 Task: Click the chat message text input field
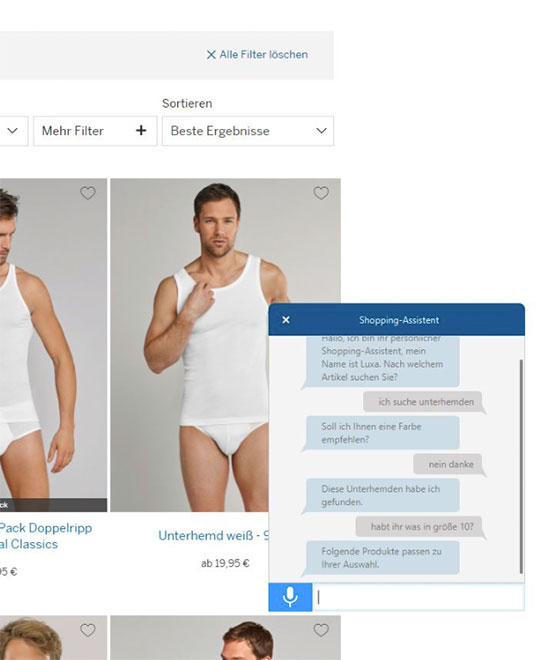click(418, 597)
